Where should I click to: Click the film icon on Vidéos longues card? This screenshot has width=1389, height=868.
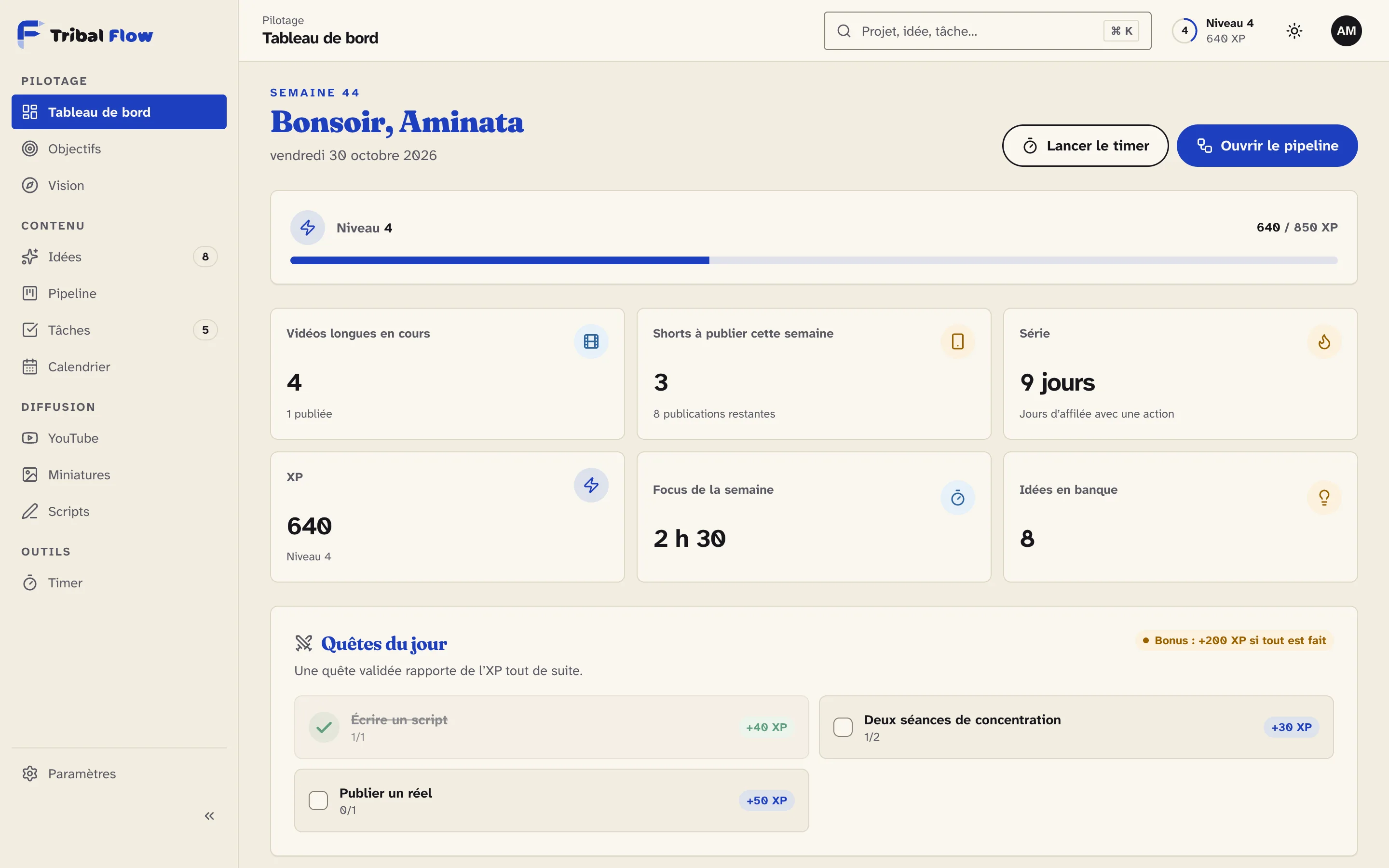pyautogui.click(x=591, y=341)
